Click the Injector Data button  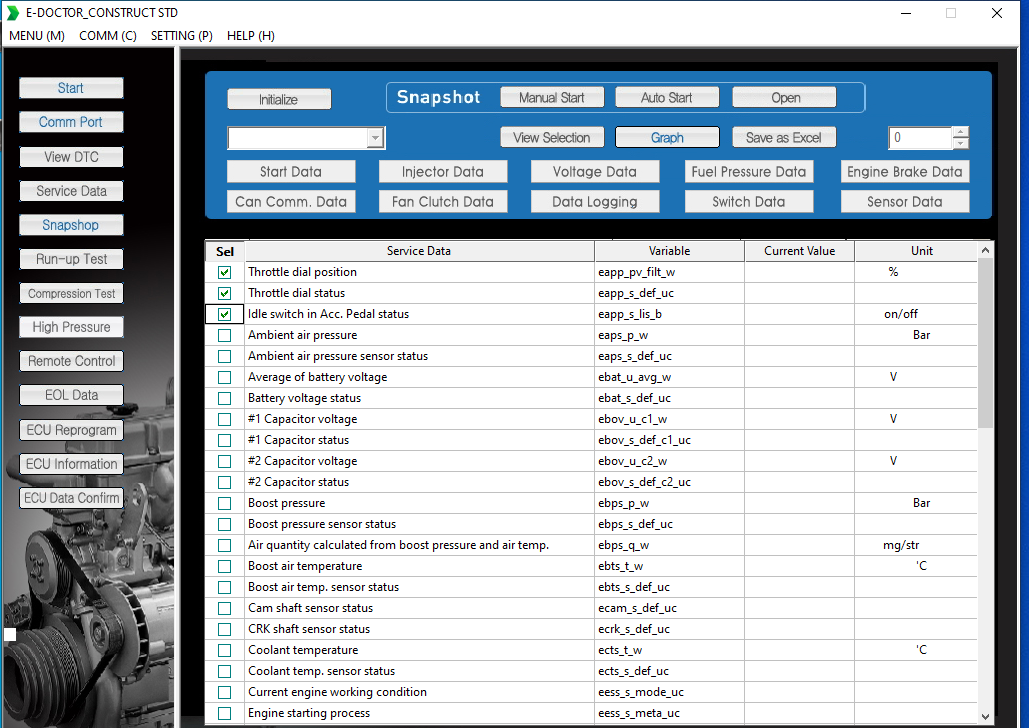[x=443, y=171]
